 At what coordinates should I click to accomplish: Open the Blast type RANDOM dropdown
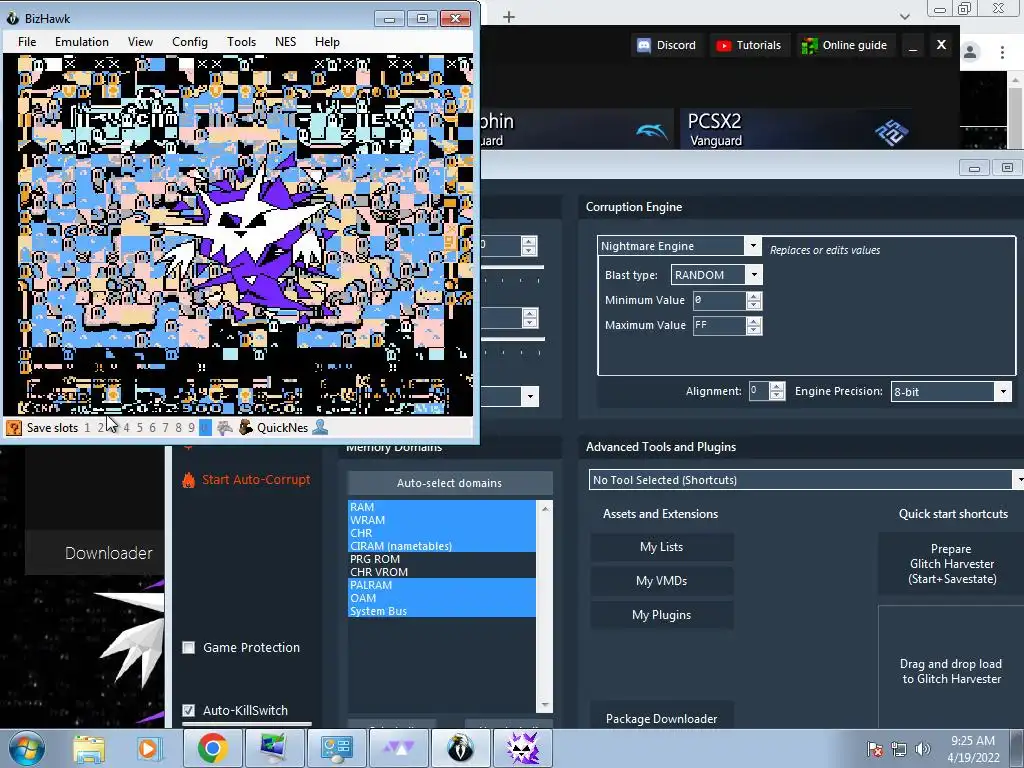tap(754, 274)
